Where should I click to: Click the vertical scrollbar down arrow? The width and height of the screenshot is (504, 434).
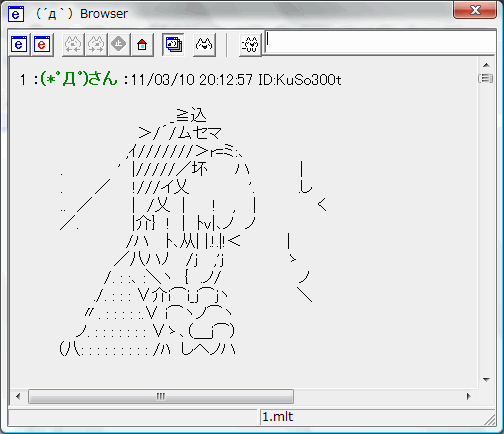pos(486,380)
